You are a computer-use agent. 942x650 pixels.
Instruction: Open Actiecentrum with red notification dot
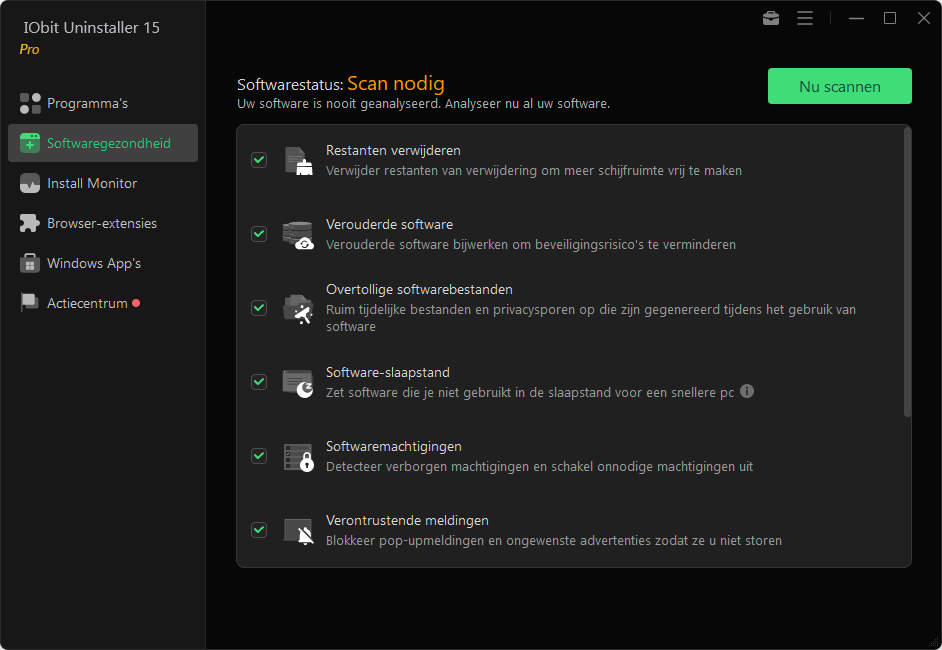tap(87, 303)
